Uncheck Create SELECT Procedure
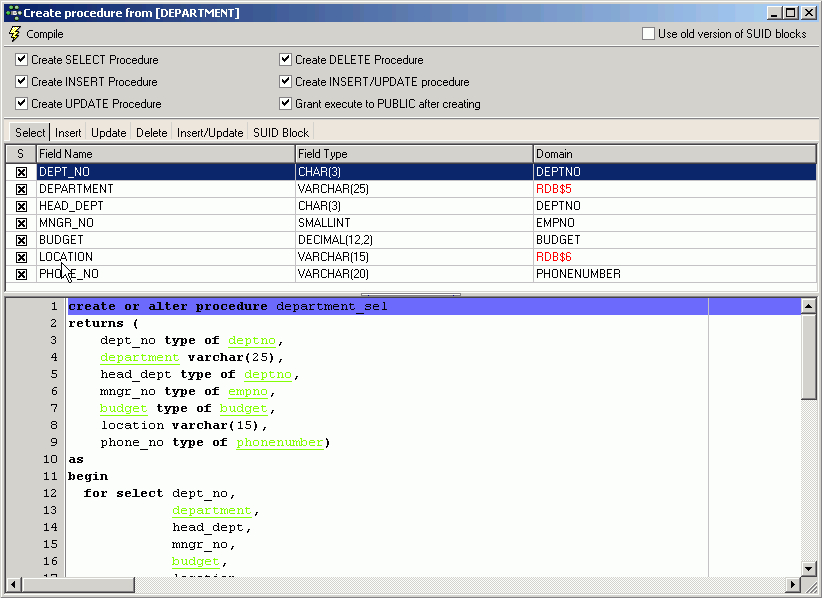This screenshot has height=598, width=822. pyautogui.click(x=21, y=59)
